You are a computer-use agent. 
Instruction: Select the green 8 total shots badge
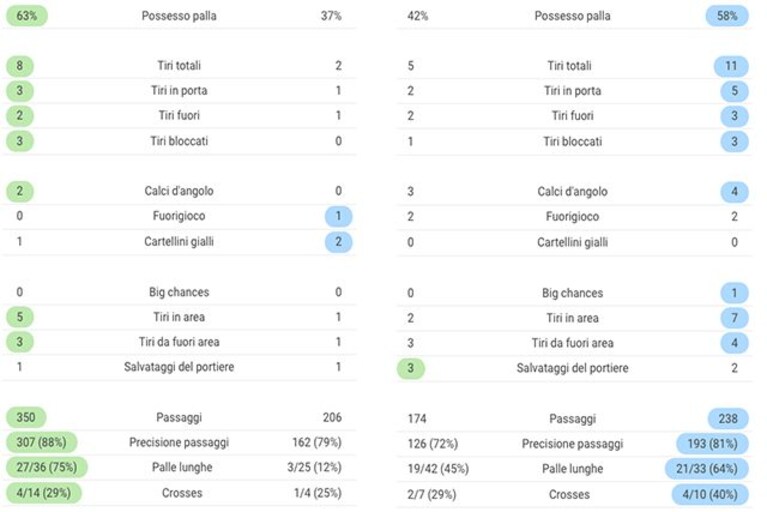pyautogui.click(x=20, y=66)
